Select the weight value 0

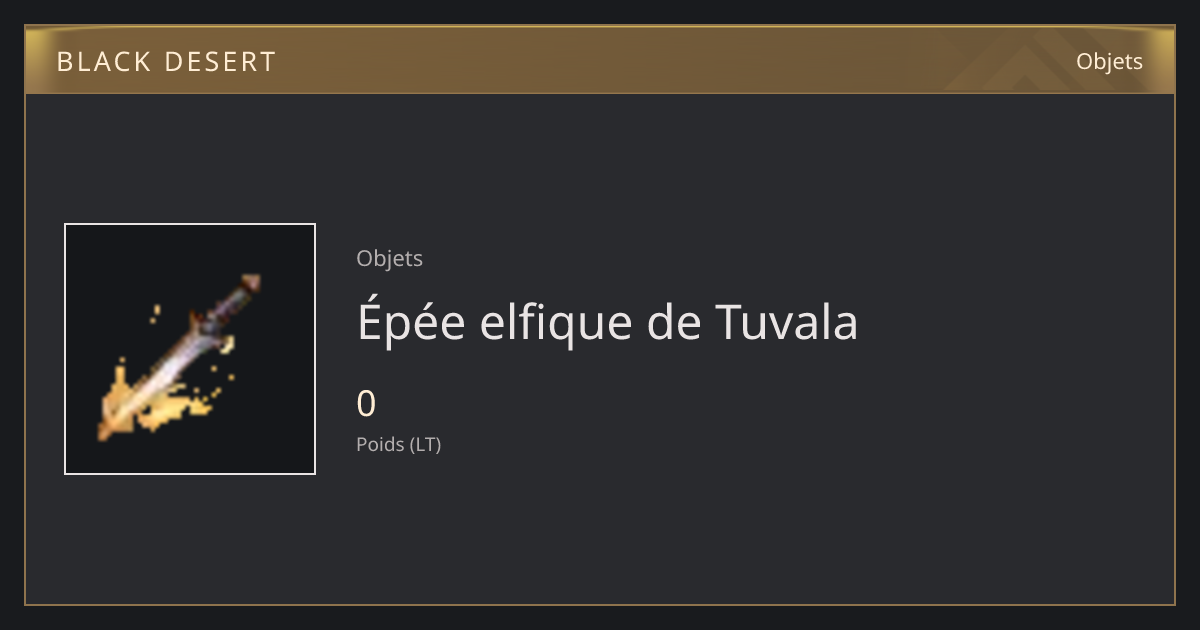[366, 404]
